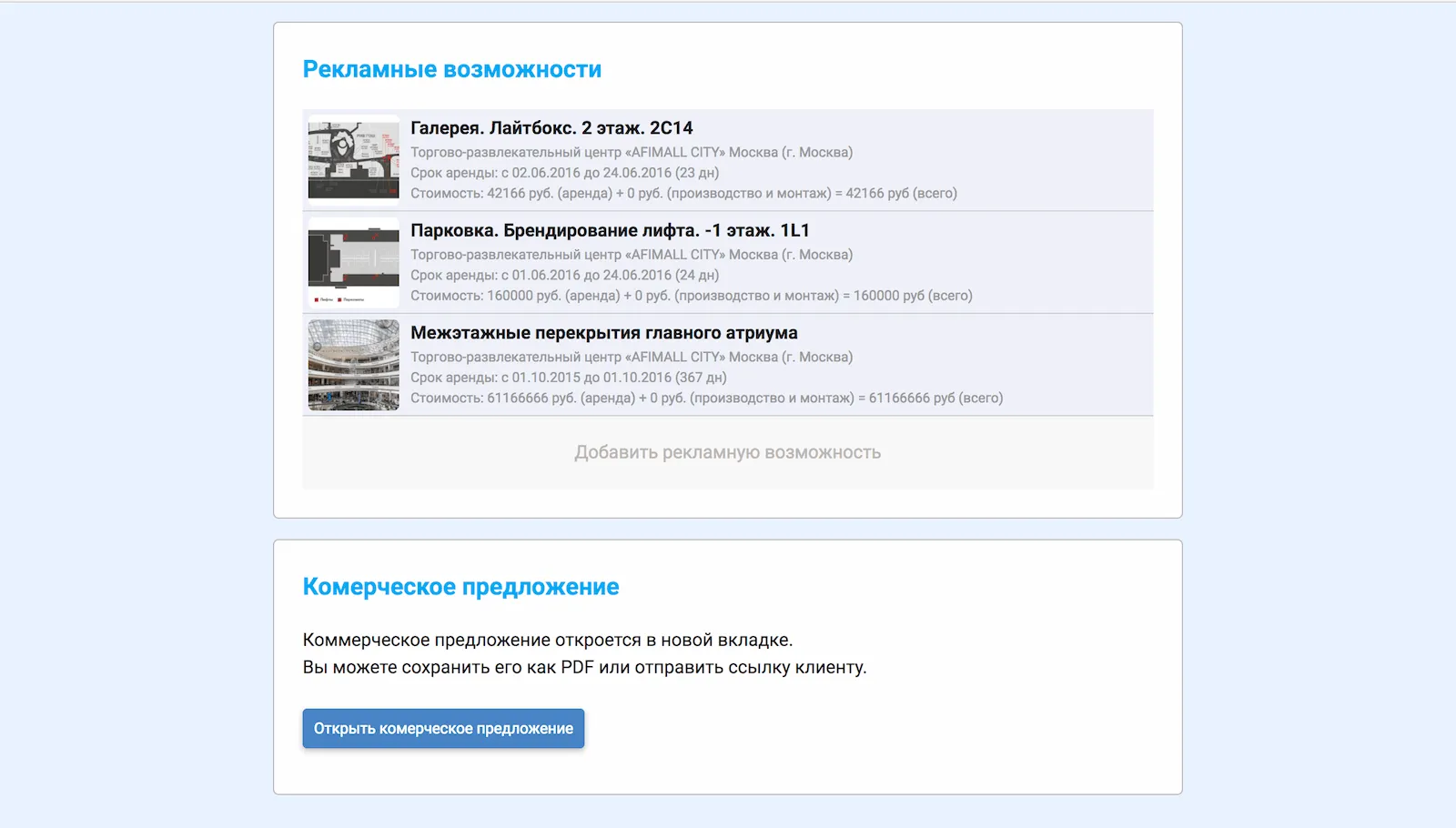Screen dimensions: 1456x828
Task: Click the cost line totaling 61166666 руб
Action: 706,398
